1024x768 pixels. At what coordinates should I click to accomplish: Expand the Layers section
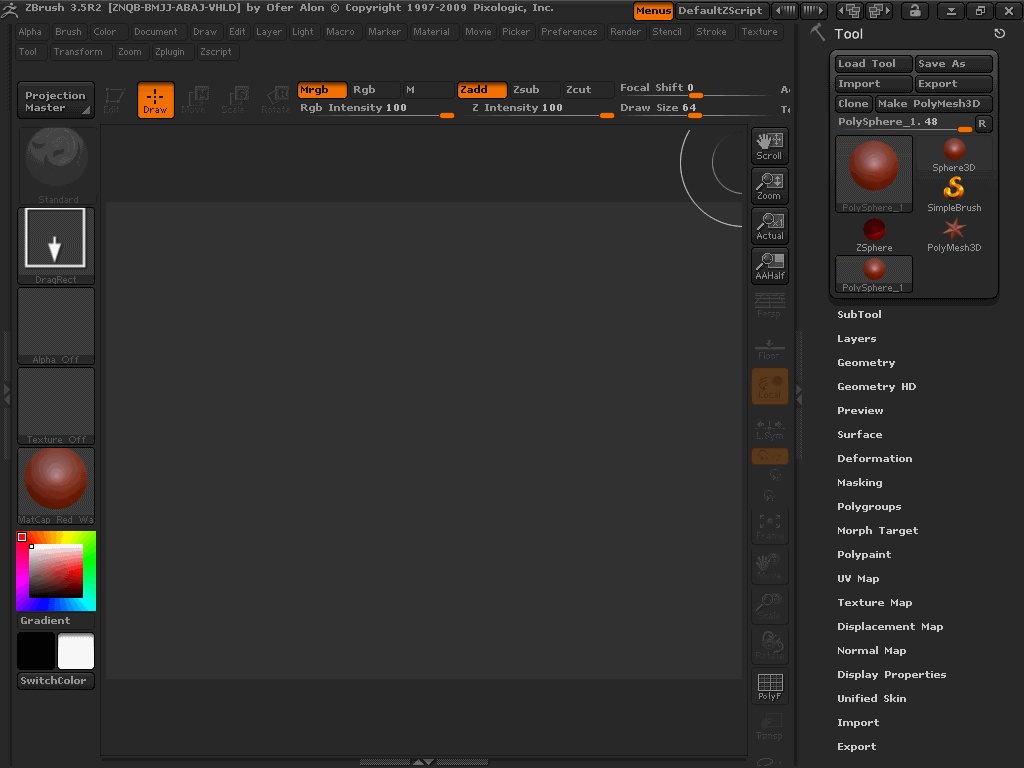tap(856, 338)
